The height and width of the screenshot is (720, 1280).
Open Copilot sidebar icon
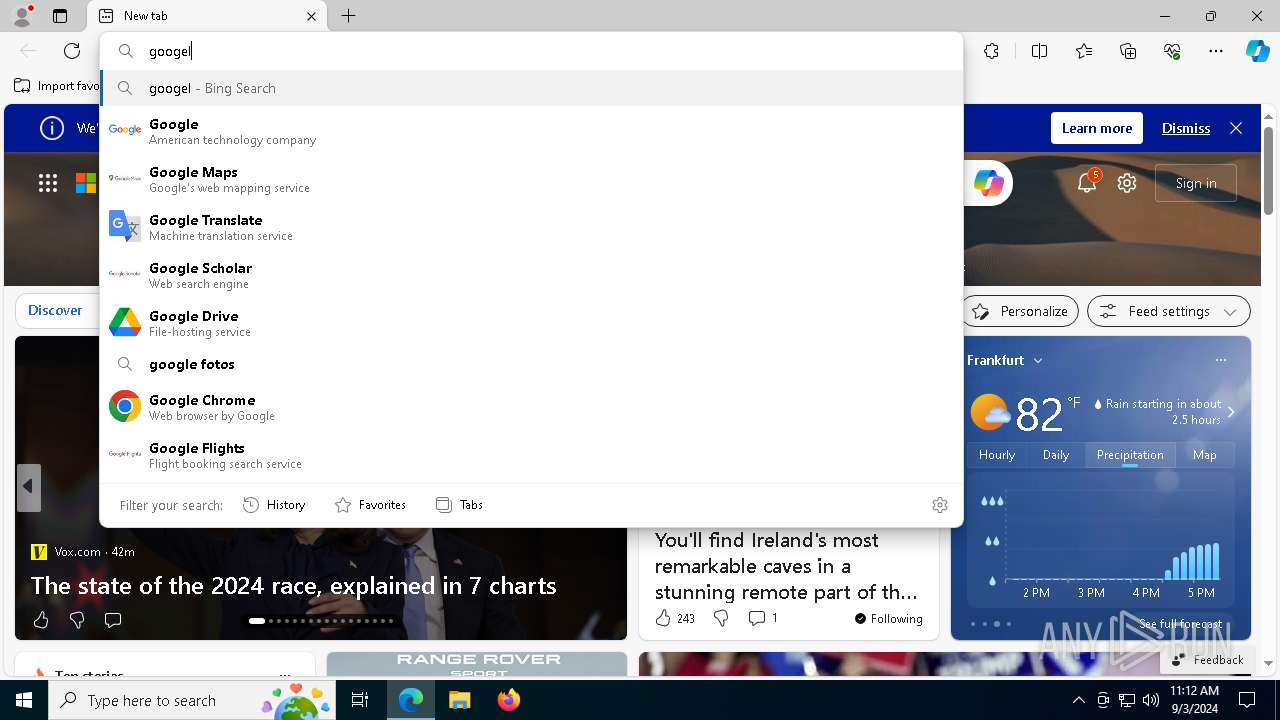click(1257, 51)
